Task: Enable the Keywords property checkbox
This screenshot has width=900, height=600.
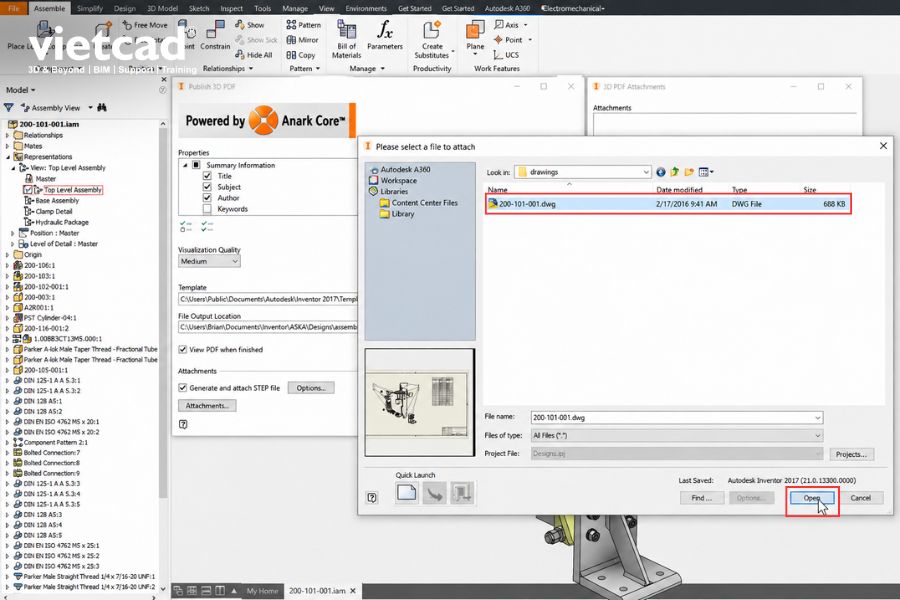Action: click(207, 209)
